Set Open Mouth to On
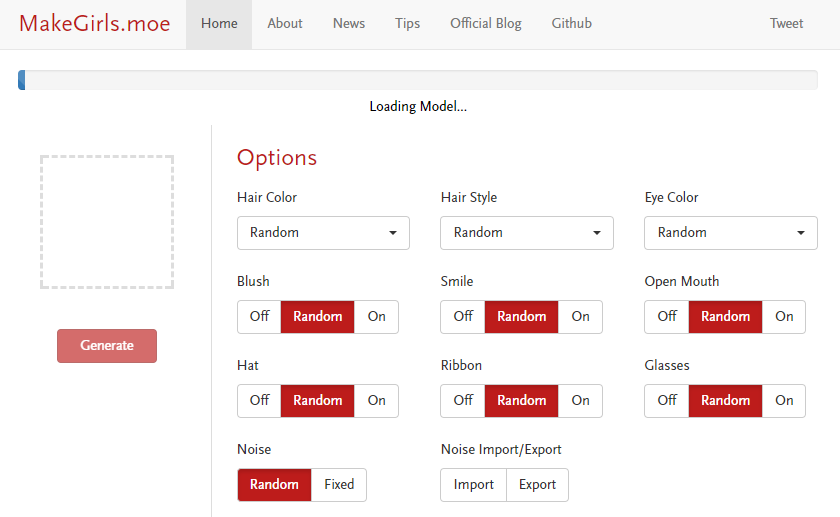 tap(784, 317)
